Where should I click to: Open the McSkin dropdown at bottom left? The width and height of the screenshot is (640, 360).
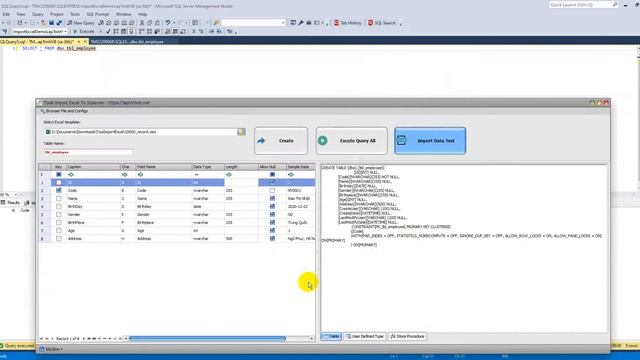click(51, 349)
